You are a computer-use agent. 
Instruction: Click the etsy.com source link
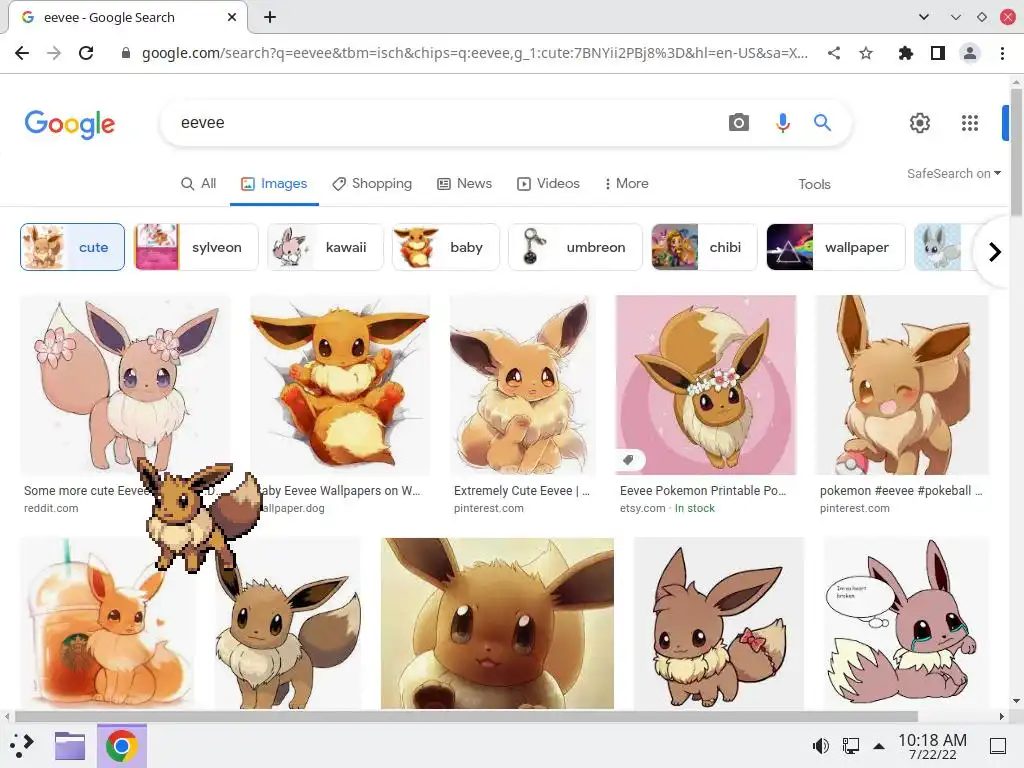tap(643, 508)
